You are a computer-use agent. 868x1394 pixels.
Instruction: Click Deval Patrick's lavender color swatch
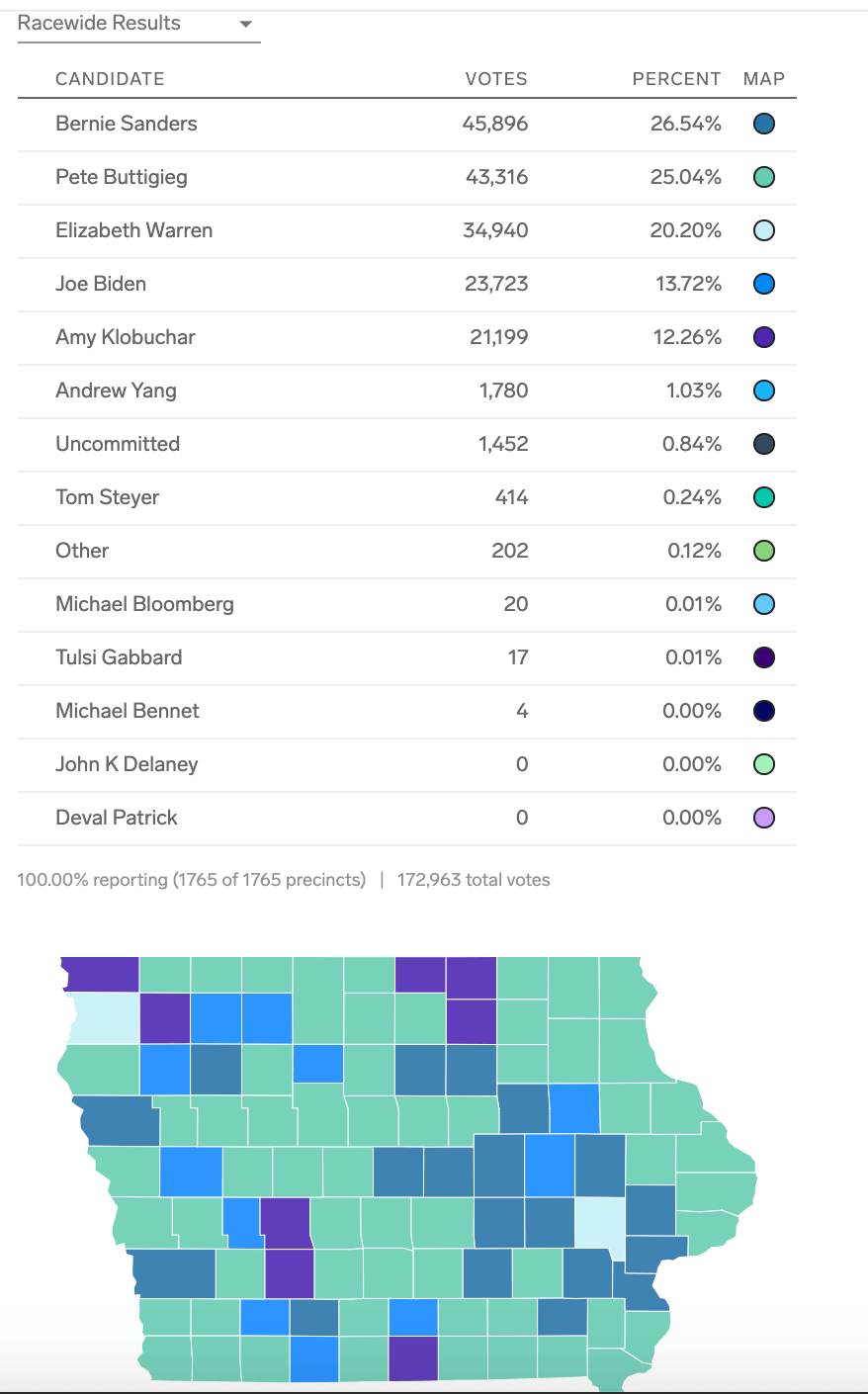pyautogui.click(x=763, y=818)
